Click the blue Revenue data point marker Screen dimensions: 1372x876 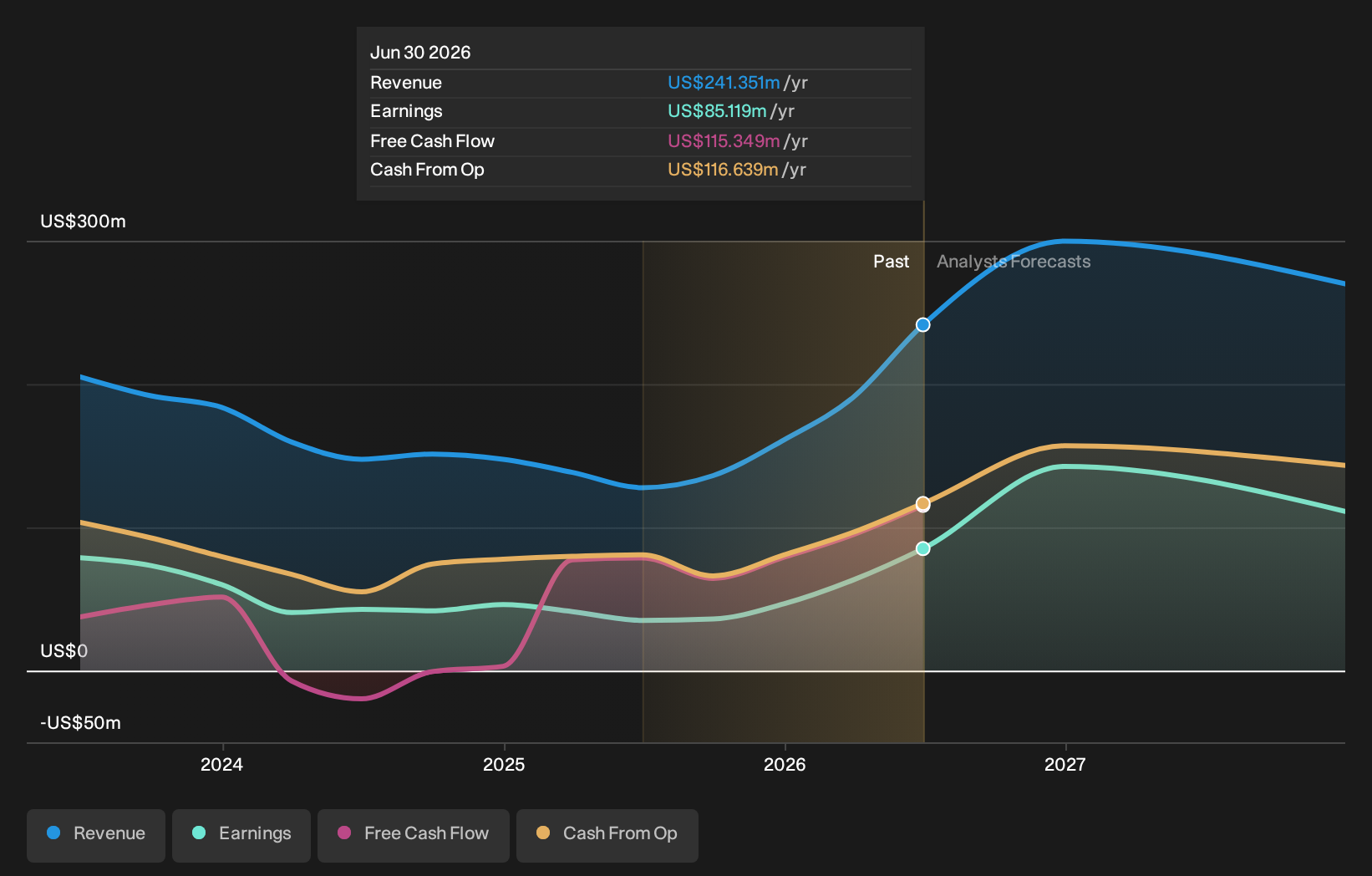point(922,324)
